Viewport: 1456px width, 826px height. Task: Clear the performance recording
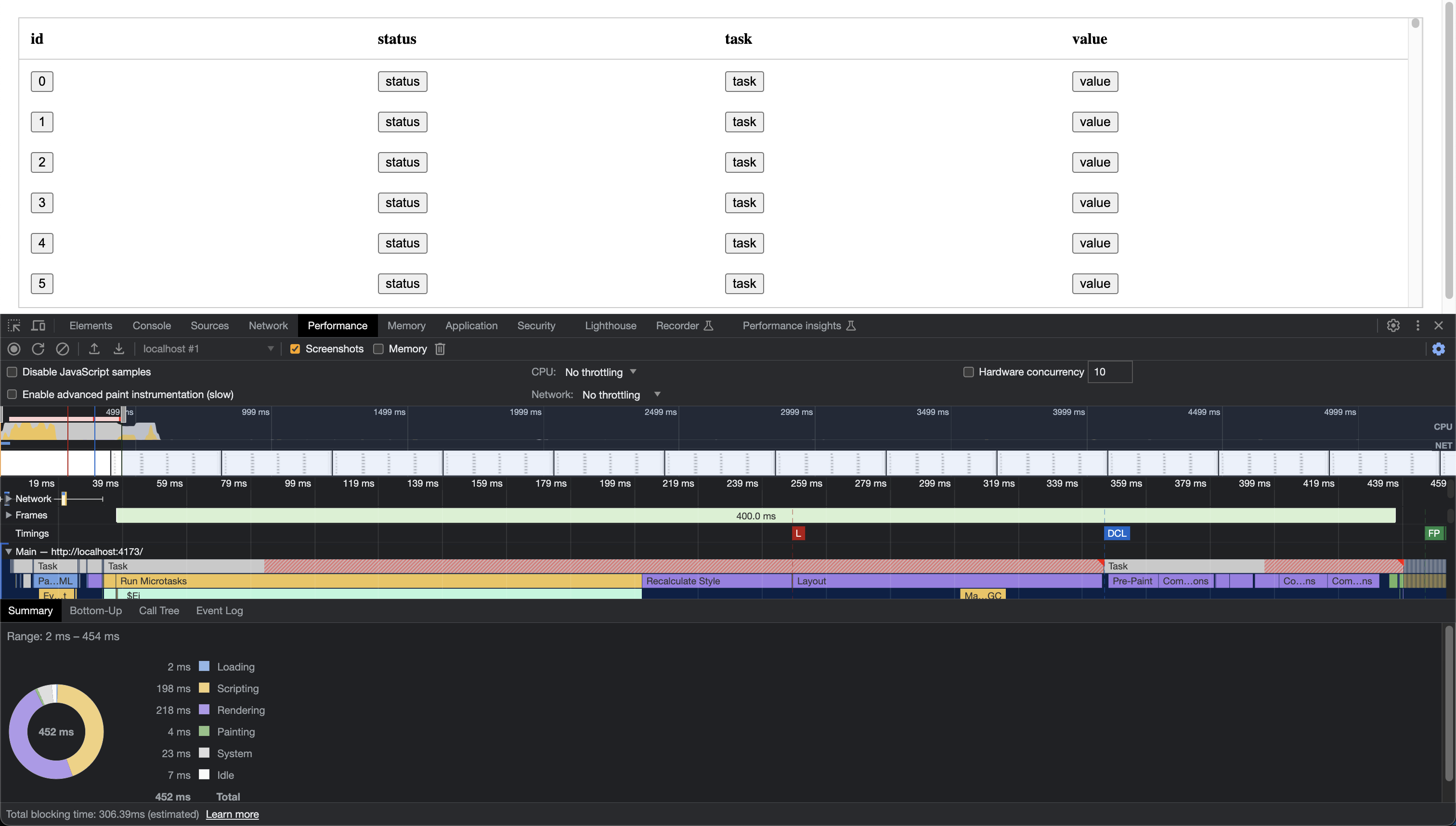pyautogui.click(x=63, y=349)
